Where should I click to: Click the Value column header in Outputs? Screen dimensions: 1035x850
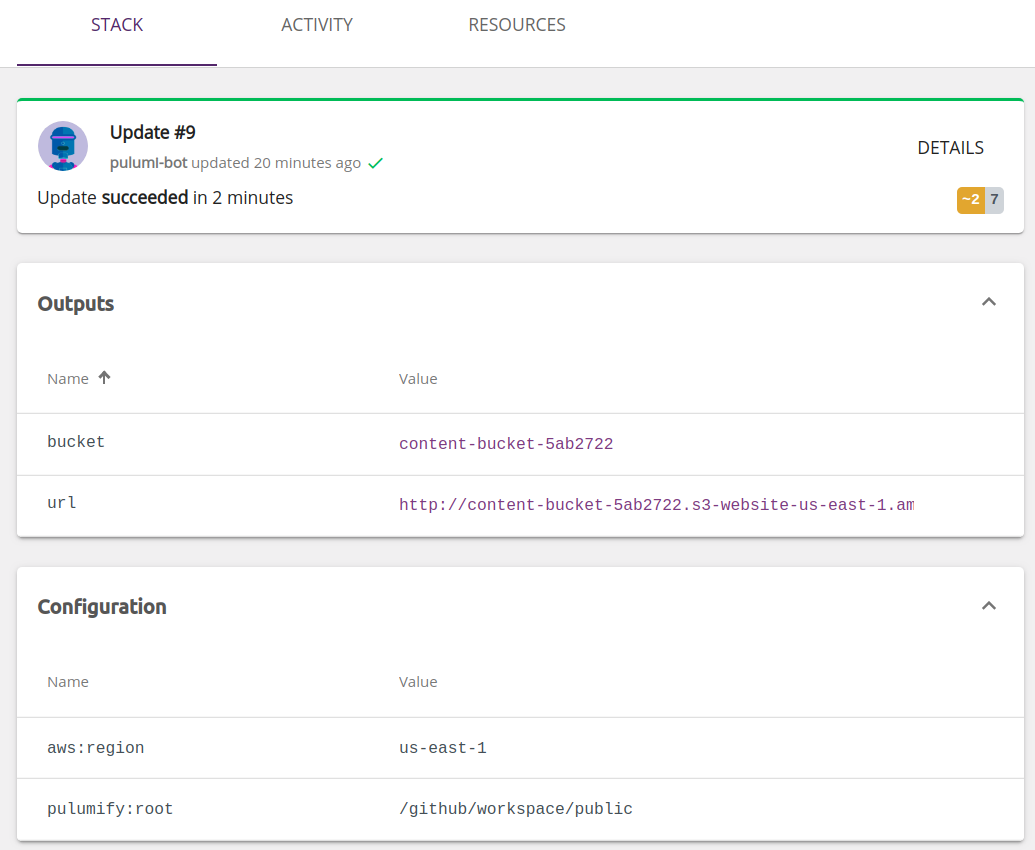[418, 378]
